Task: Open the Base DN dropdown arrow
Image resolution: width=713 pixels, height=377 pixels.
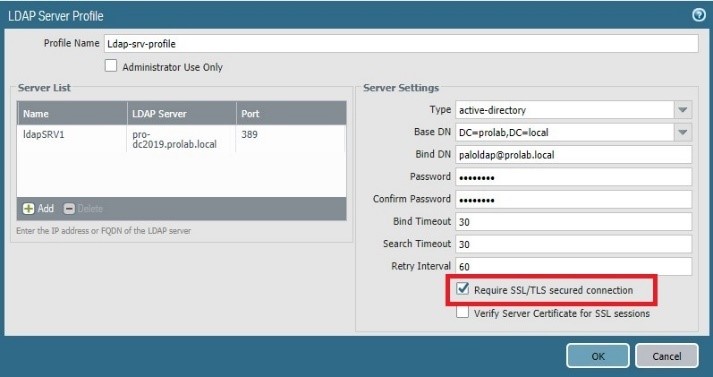Action: point(683,132)
